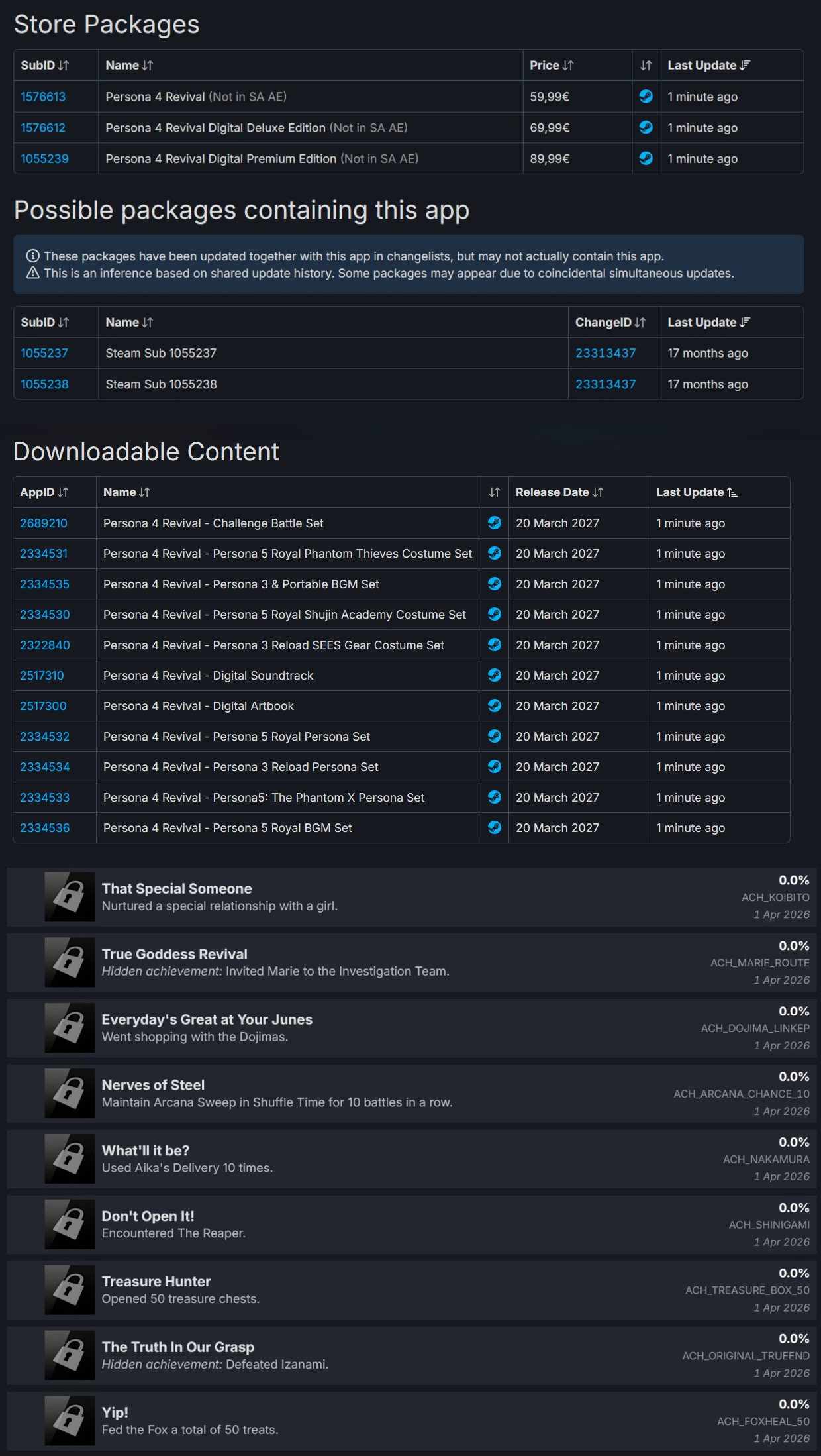Open Steam store icon for Digital Deluxe Edition
This screenshot has height=1456, width=821.
pyautogui.click(x=646, y=127)
